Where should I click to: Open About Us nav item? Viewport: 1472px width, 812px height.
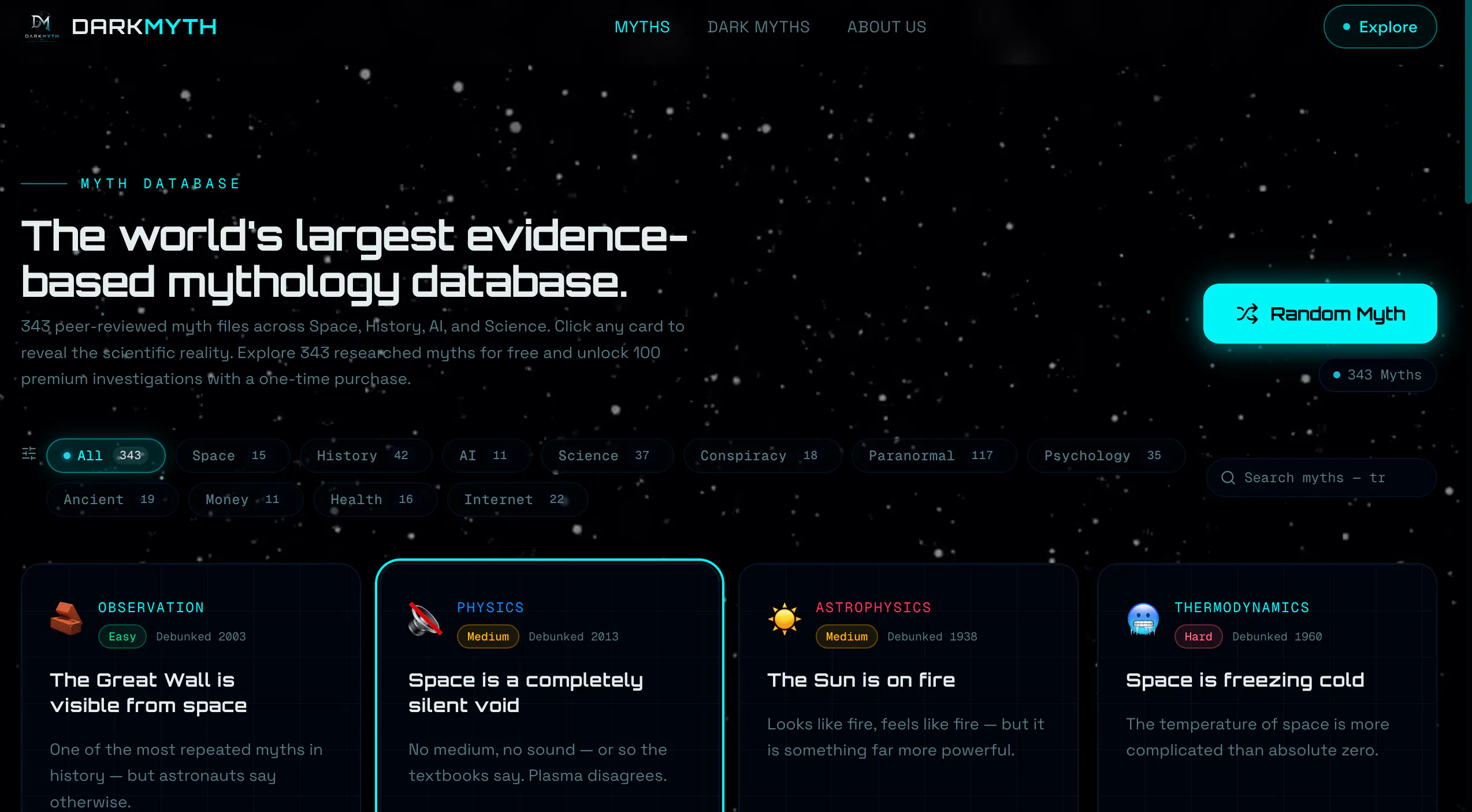coord(887,27)
